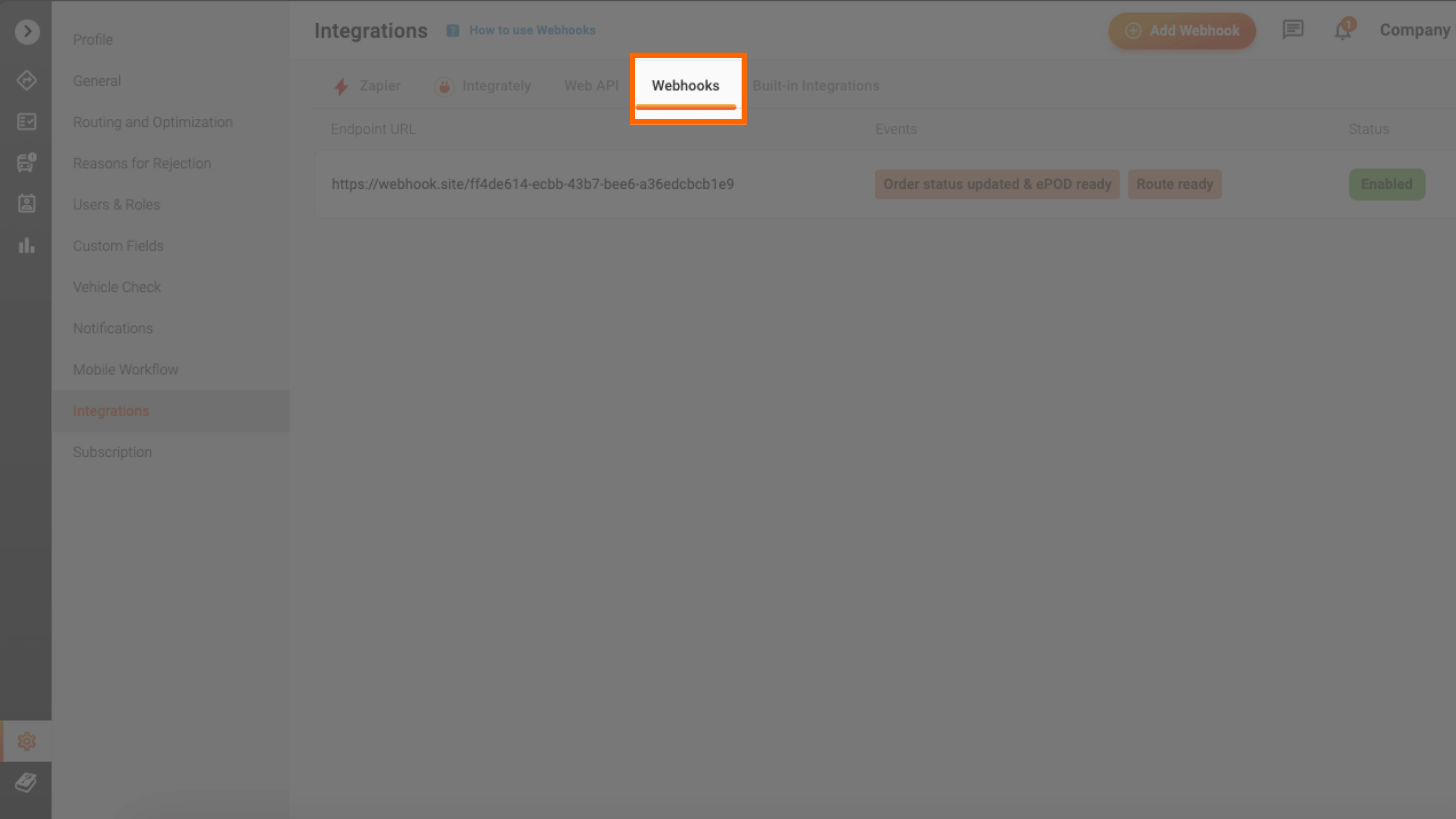Switch to the Integrately tab
The height and width of the screenshot is (819, 1456).
(483, 86)
